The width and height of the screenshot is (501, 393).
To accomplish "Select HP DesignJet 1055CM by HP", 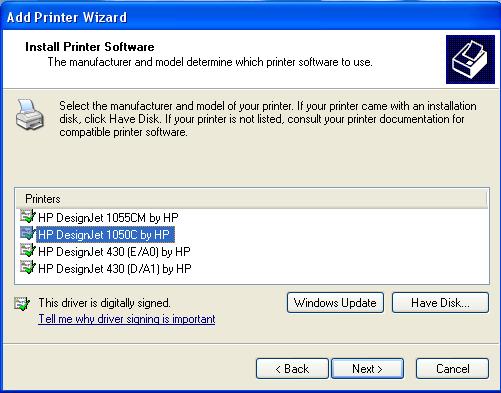I will (108, 218).
